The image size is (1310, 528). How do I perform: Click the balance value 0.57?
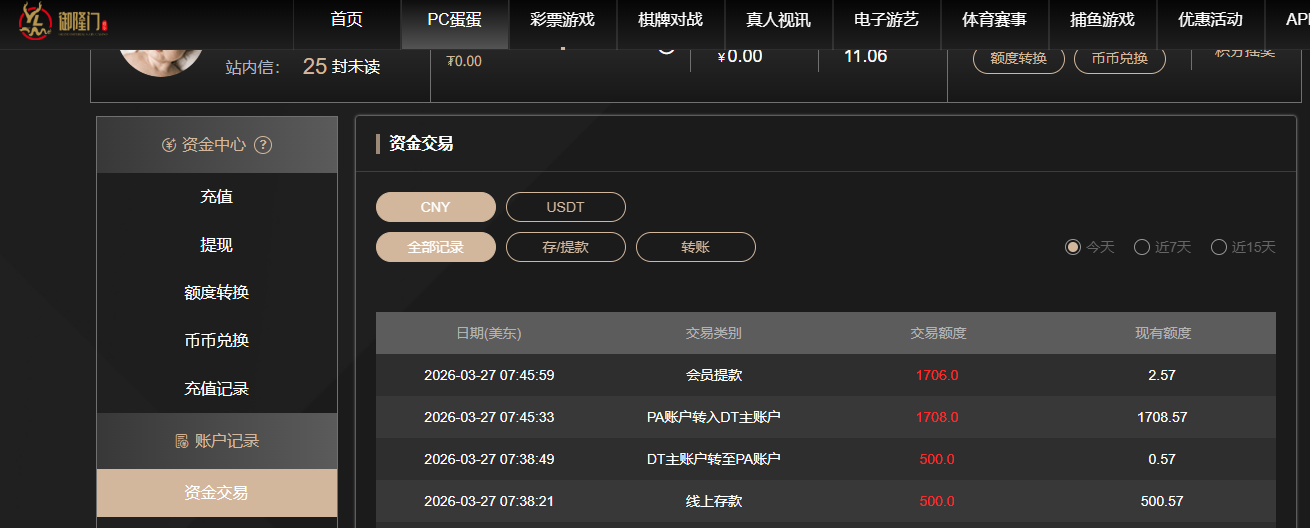tap(1162, 460)
